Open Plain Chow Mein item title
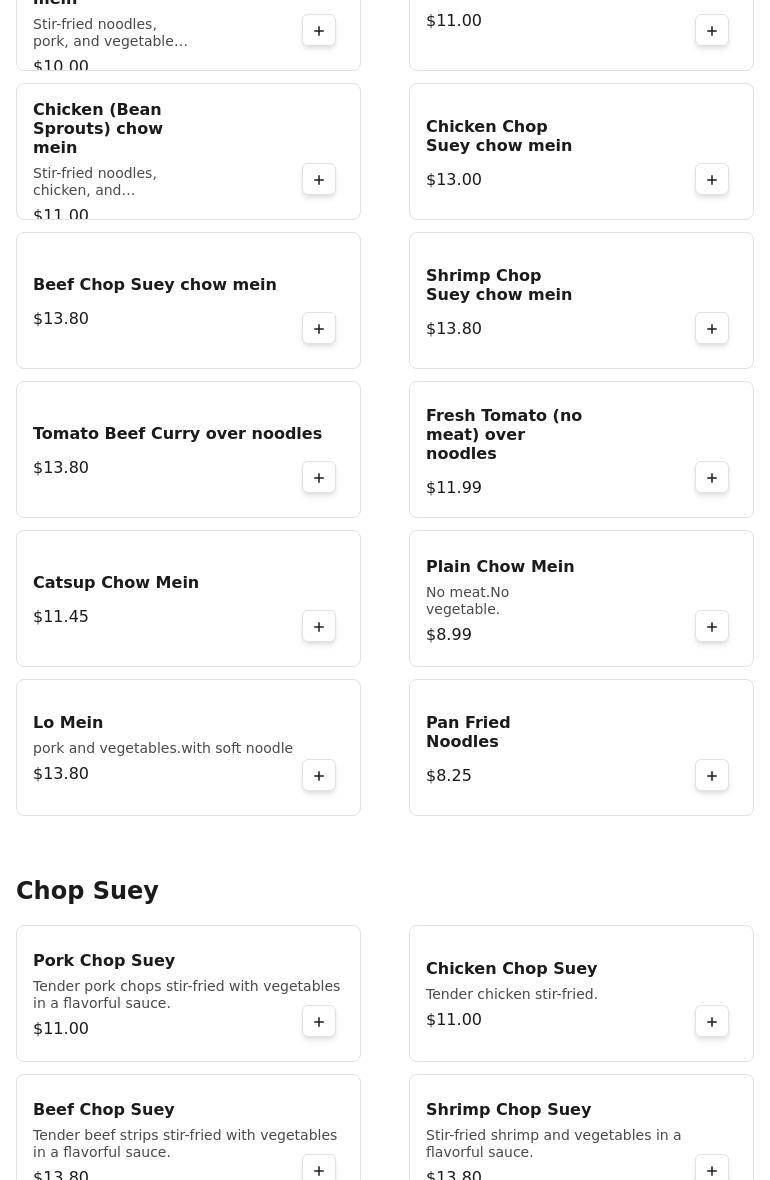 pos(500,567)
